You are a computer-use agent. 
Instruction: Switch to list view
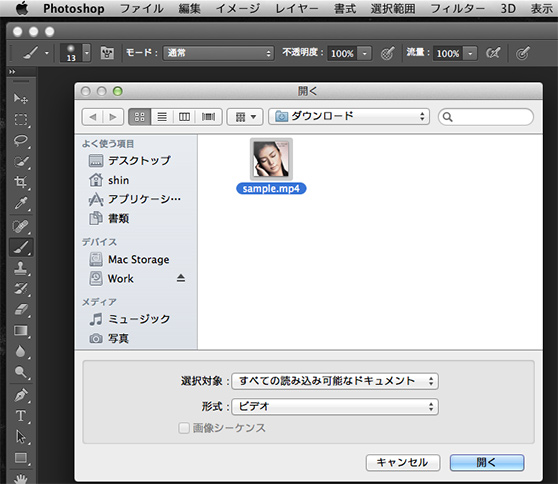click(162, 117)
